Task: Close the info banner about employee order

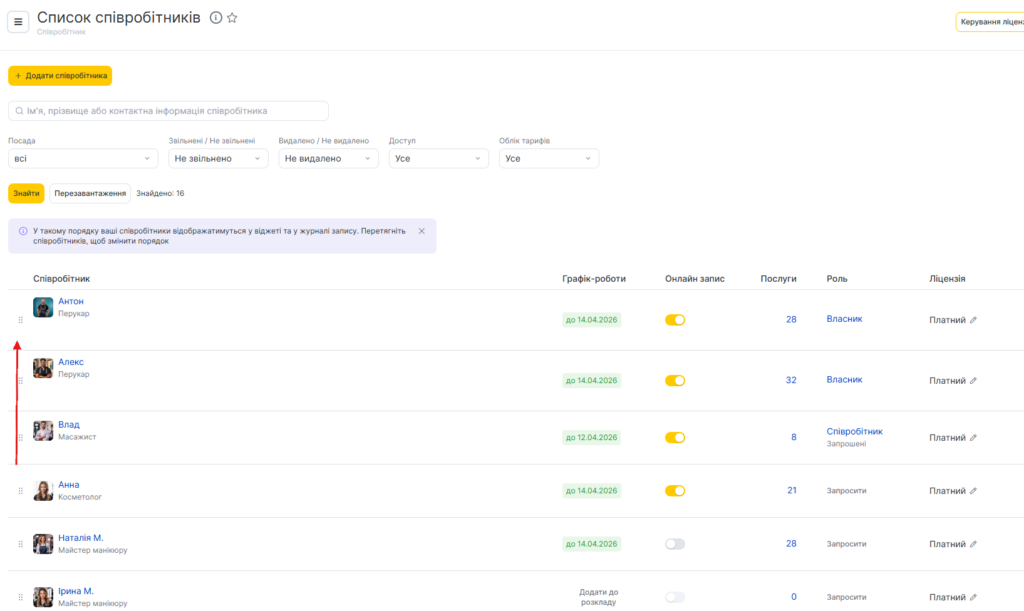Action: point(421,231)
